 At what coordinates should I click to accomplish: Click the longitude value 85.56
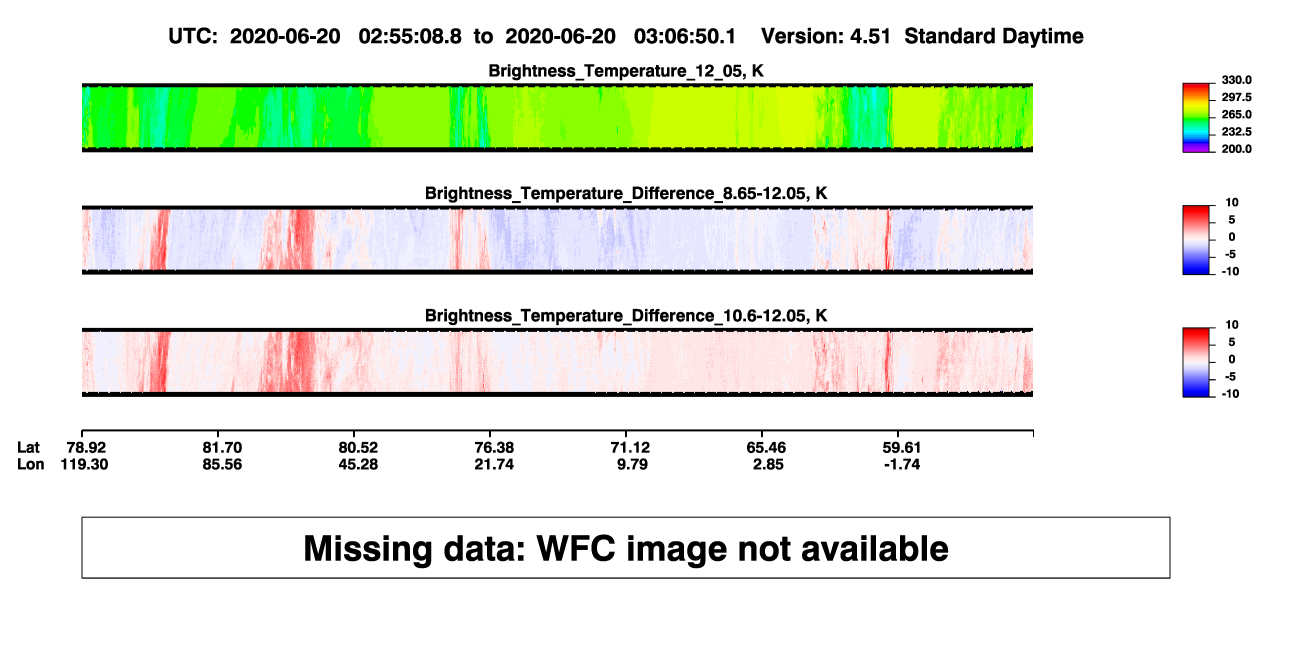pos(222,465)
